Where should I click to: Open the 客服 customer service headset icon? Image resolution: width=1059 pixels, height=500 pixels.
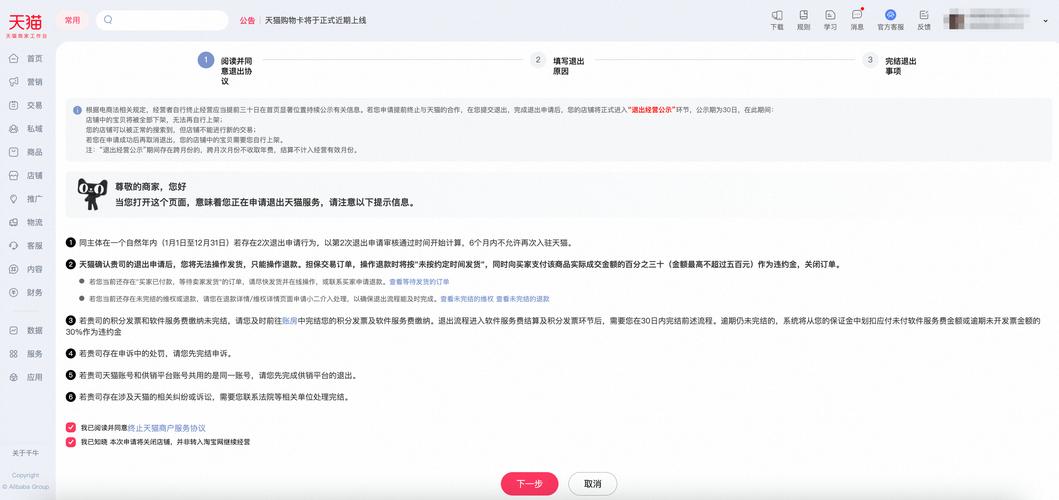coord(14,246)
